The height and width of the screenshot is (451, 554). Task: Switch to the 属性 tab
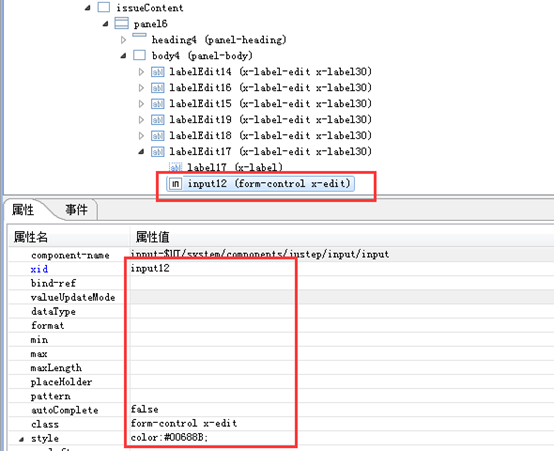coord(23,210)
